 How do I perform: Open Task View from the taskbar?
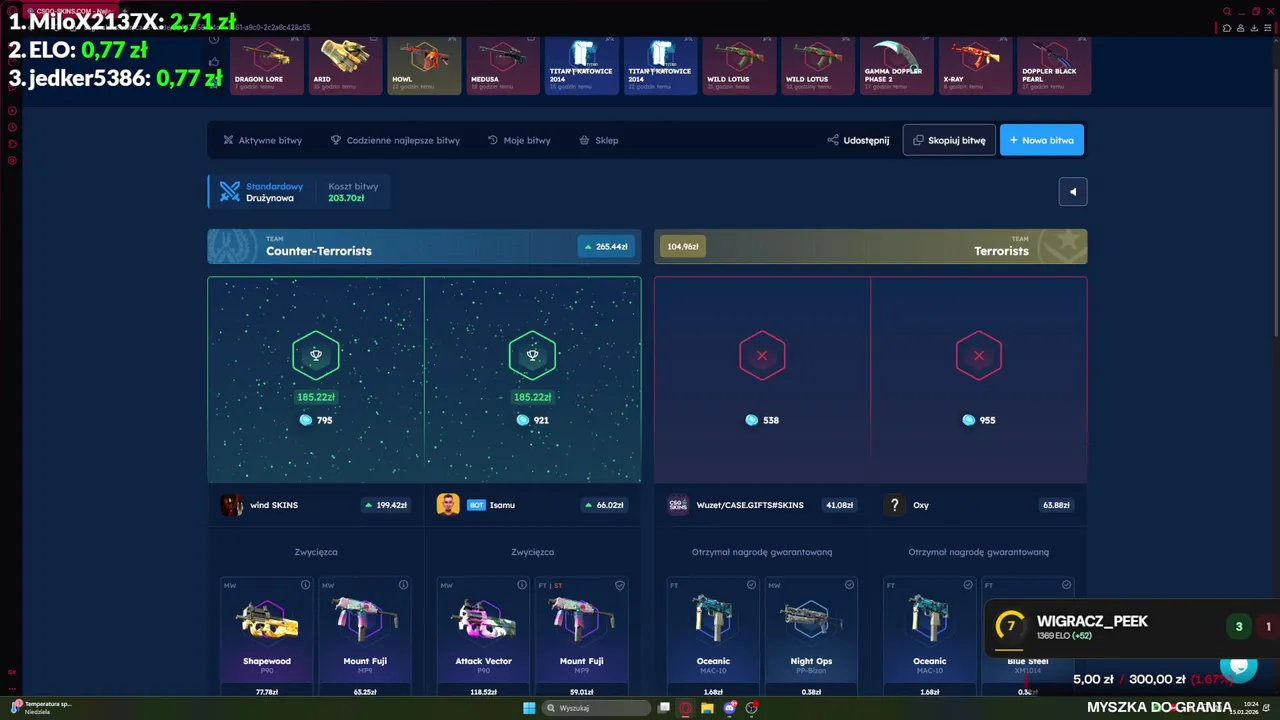click(x=663, y=708)
